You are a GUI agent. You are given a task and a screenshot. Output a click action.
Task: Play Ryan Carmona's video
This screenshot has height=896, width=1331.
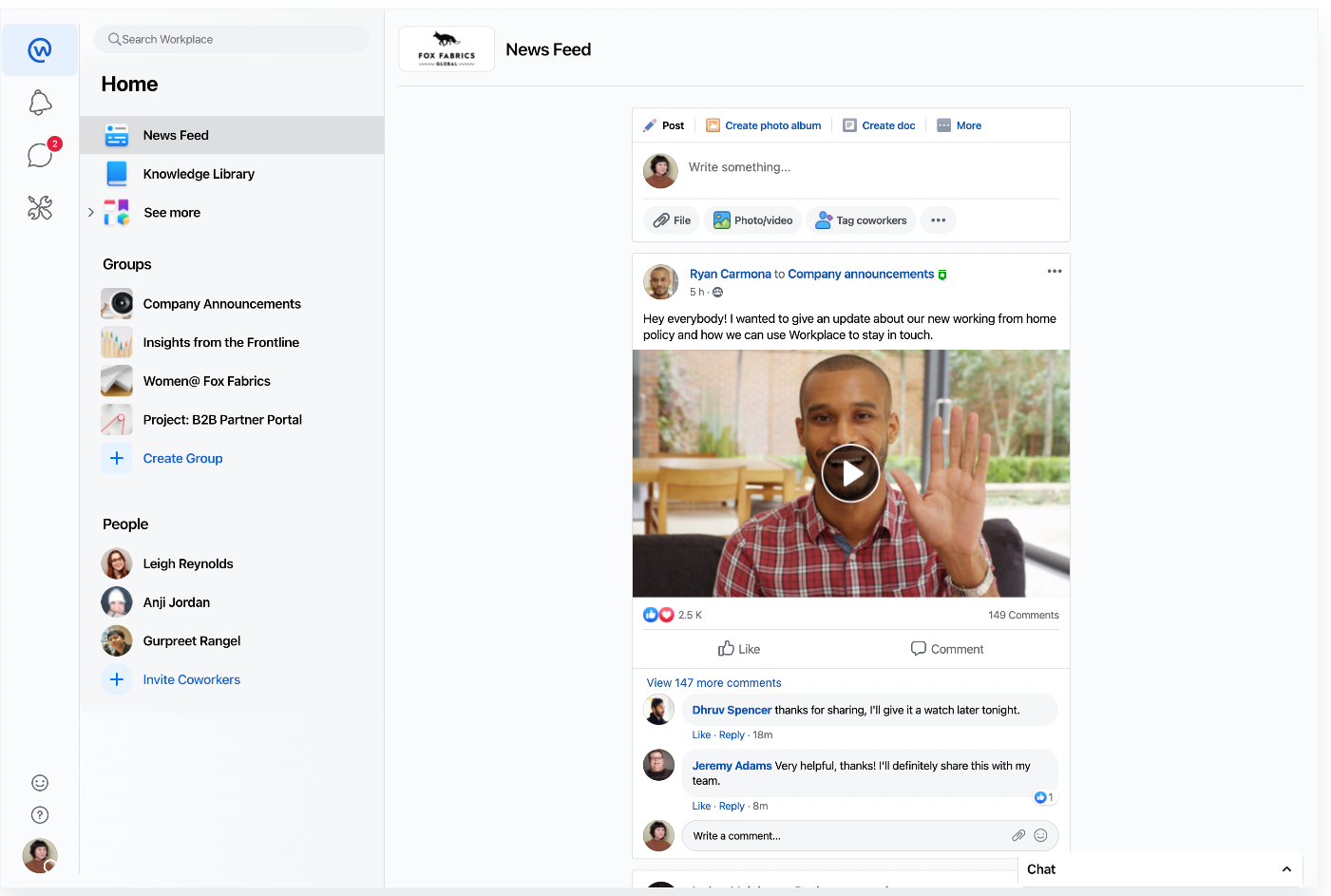[x=850, y=472]
